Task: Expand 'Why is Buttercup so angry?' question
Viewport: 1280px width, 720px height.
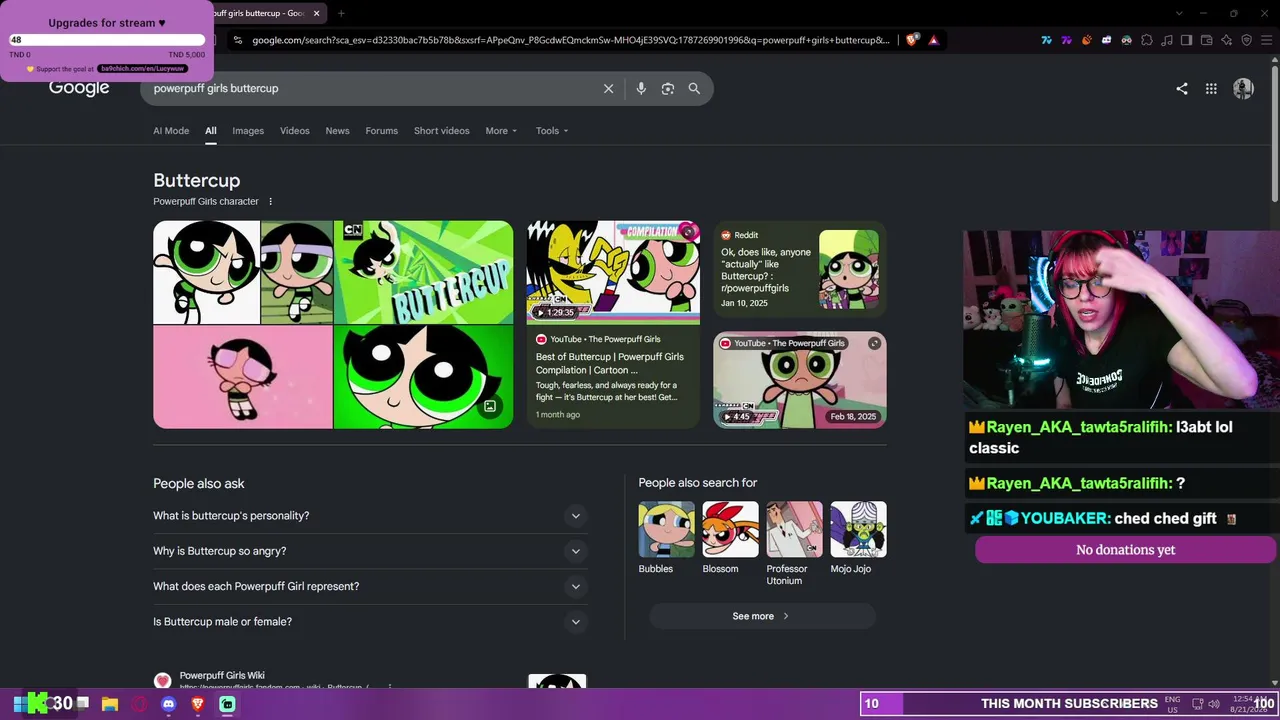Action: click(x=370, y=551)
